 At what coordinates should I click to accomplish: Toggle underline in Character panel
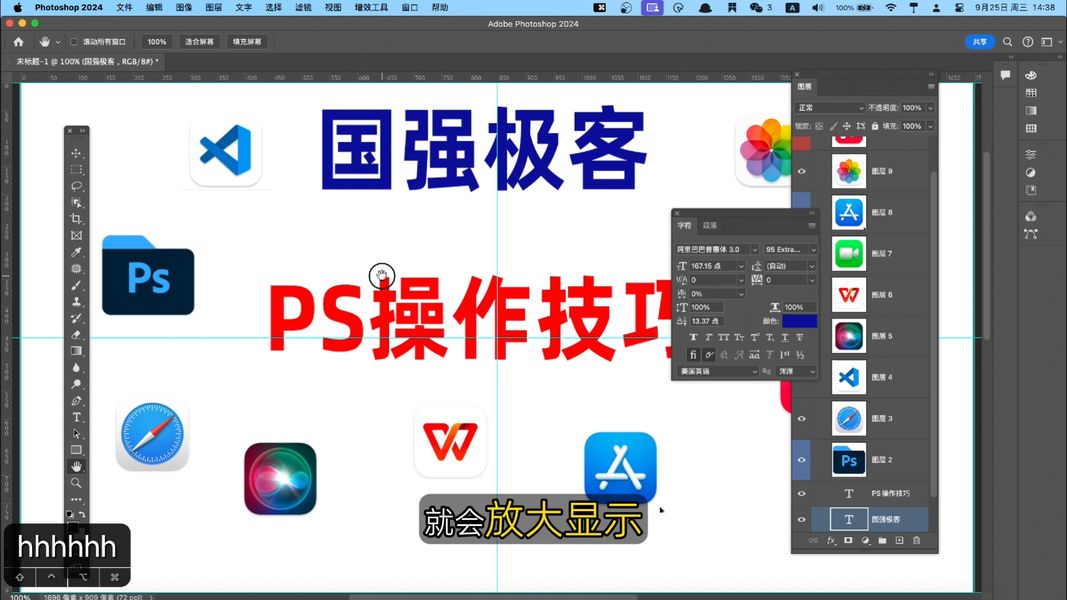point(785,337)
